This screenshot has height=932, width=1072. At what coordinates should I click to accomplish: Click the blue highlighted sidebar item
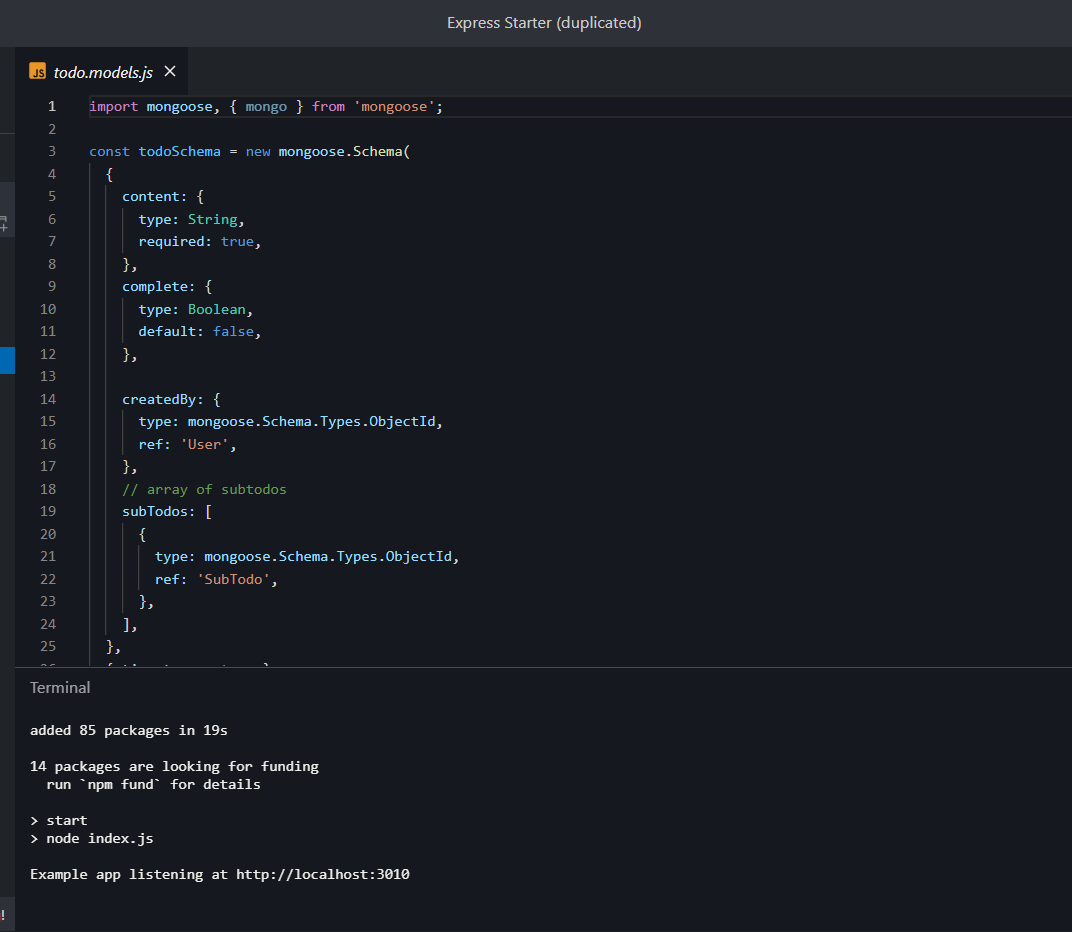click(8, 360)
